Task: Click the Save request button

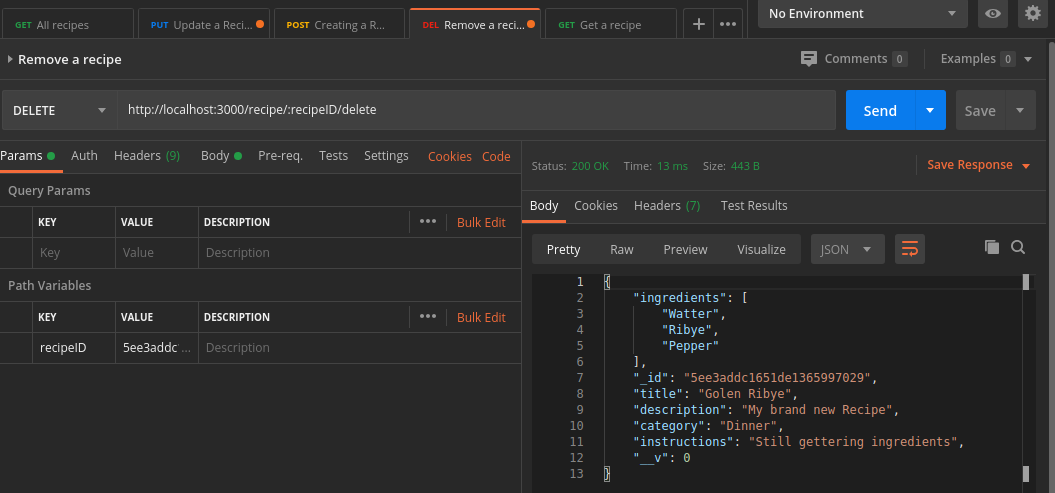Action: click(980, 110)
